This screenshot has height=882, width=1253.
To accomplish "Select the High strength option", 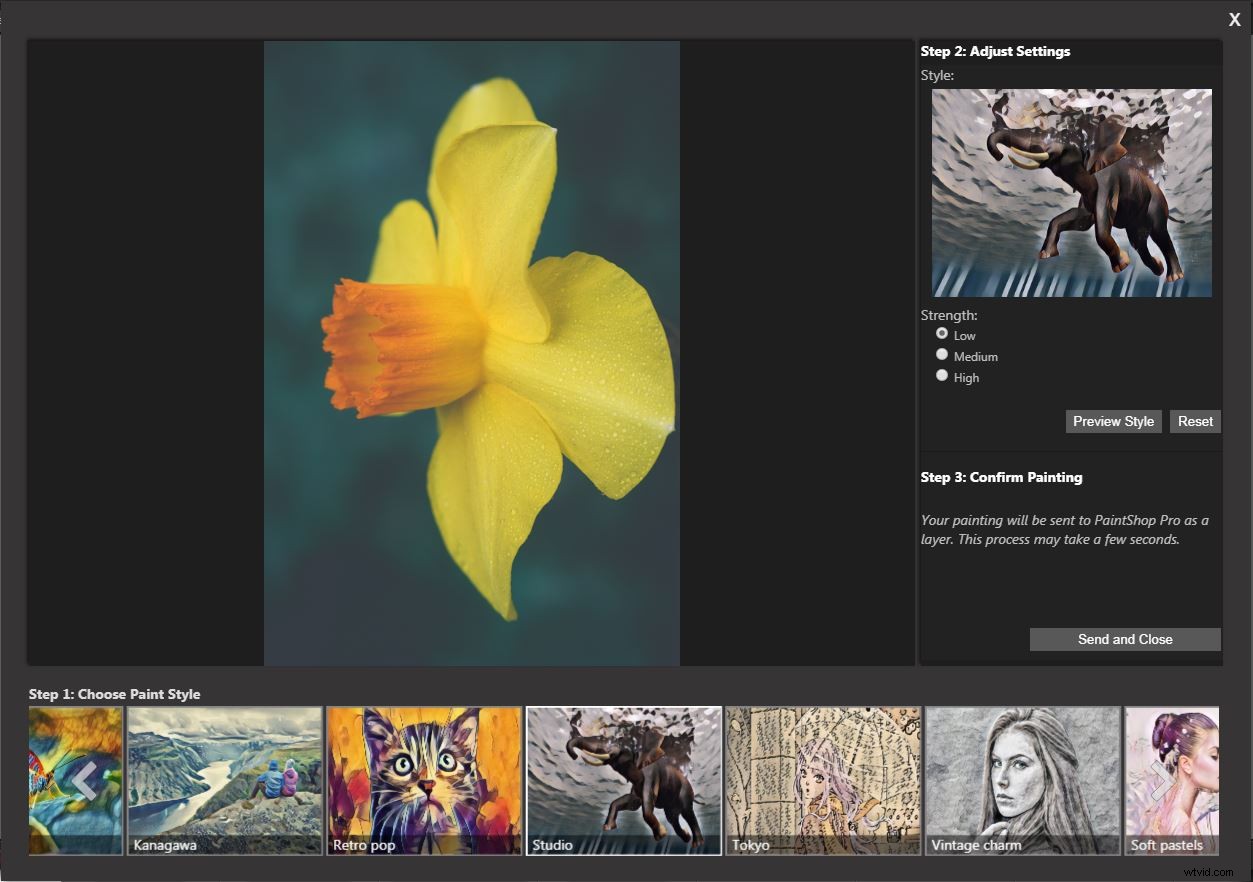I will coord(942,375).
